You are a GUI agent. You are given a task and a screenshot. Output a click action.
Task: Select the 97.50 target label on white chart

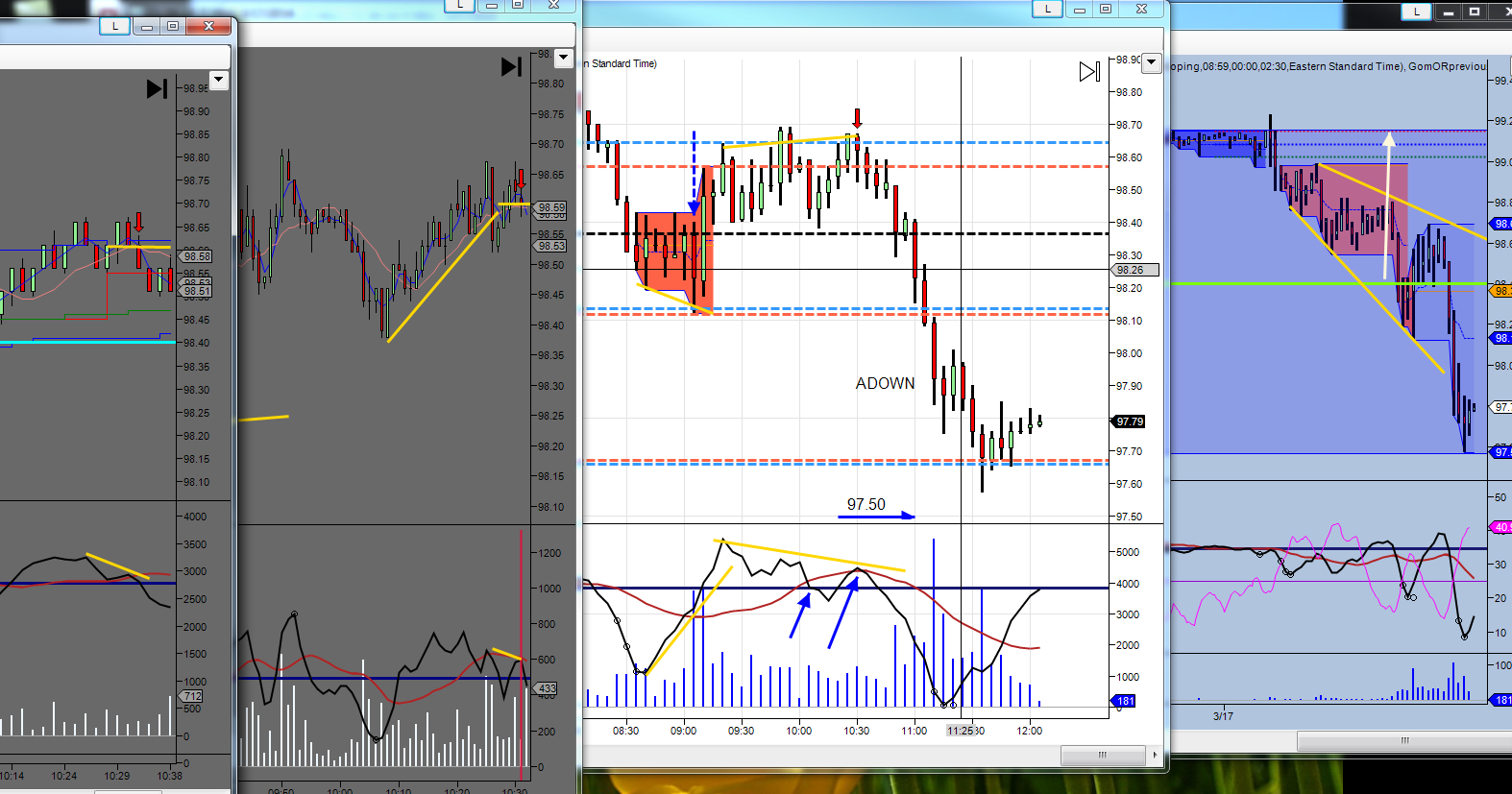[866, 504]
